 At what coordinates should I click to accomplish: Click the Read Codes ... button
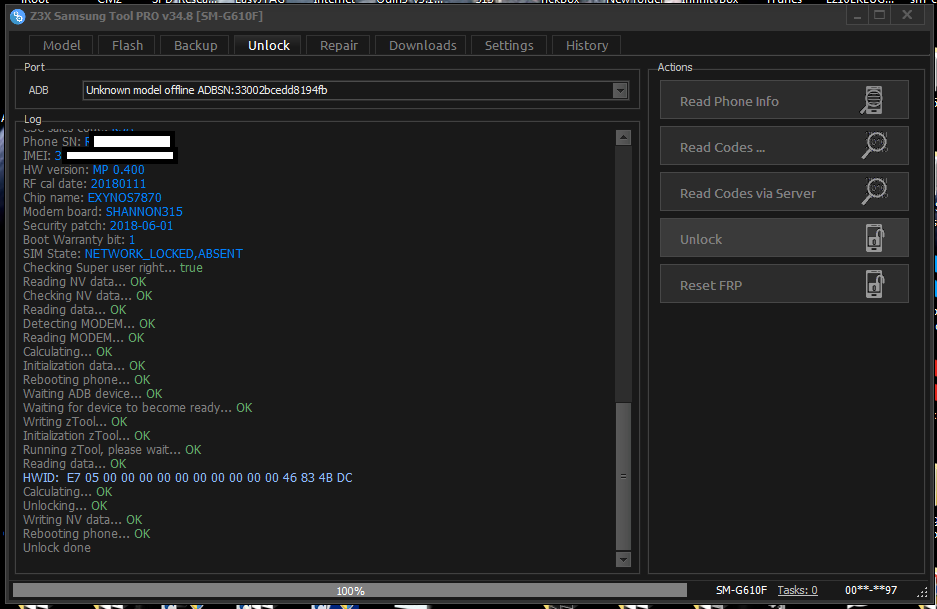click(784, 146)
